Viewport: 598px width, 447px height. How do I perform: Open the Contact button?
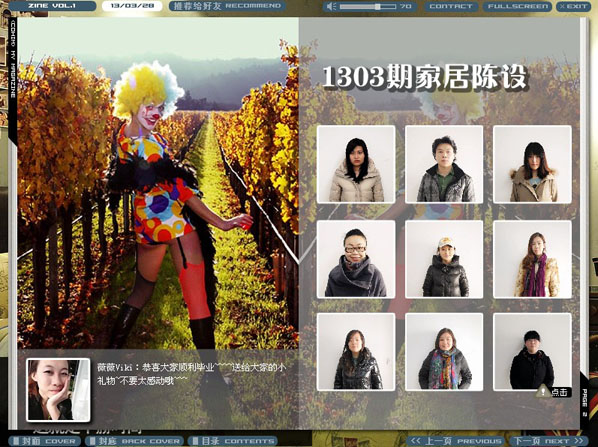point(450,6)
